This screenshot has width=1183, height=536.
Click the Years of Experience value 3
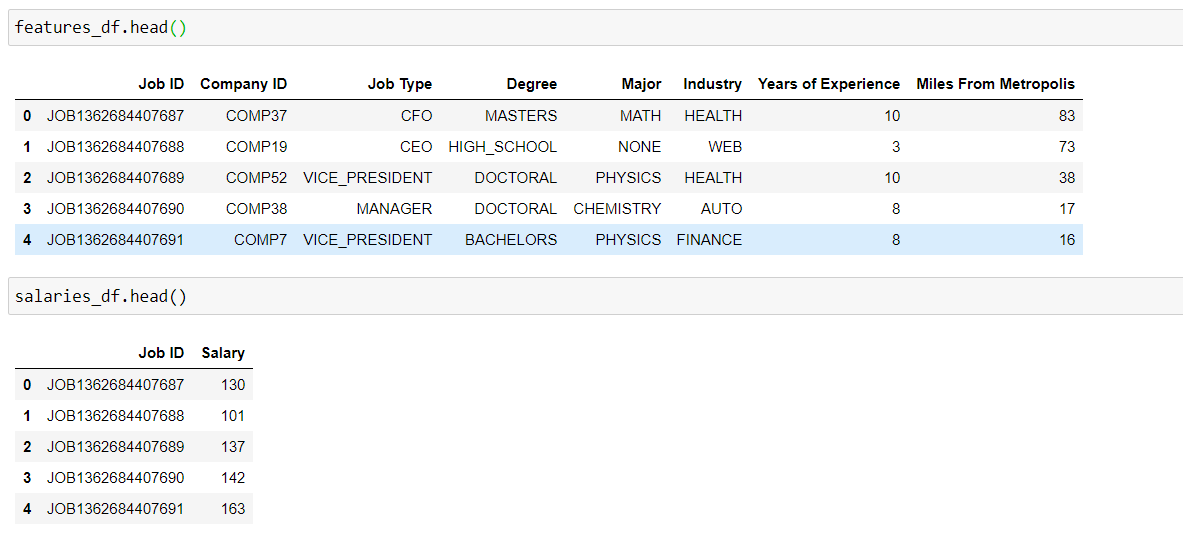896,146
